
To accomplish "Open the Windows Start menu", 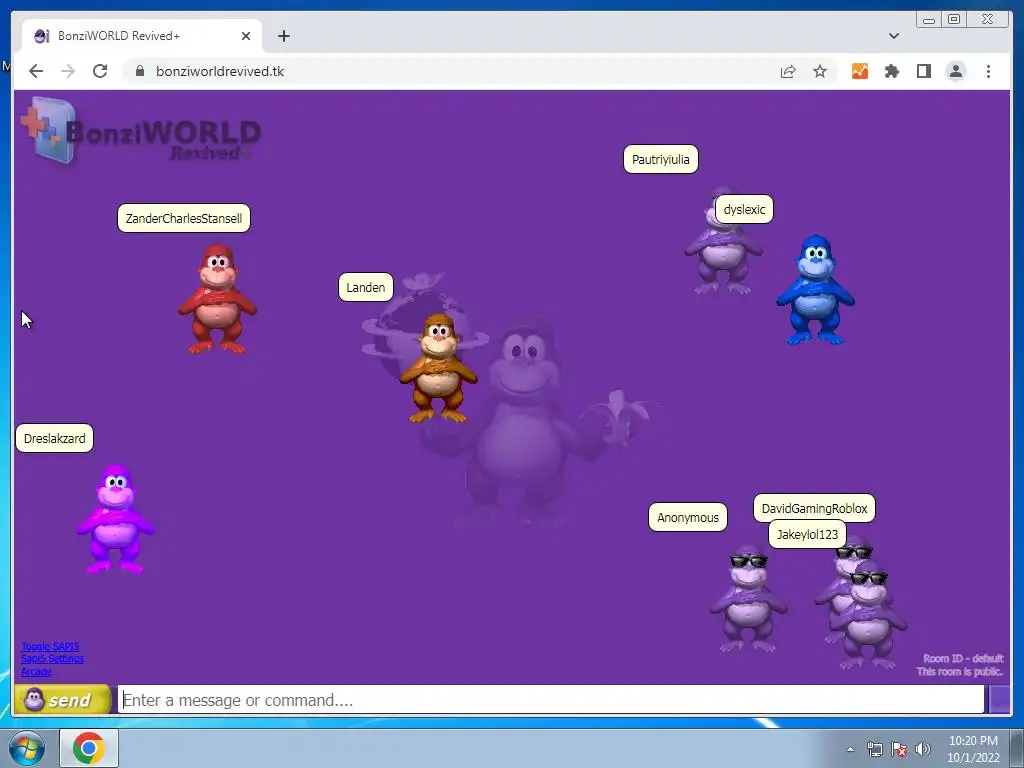I will point(27,748).
